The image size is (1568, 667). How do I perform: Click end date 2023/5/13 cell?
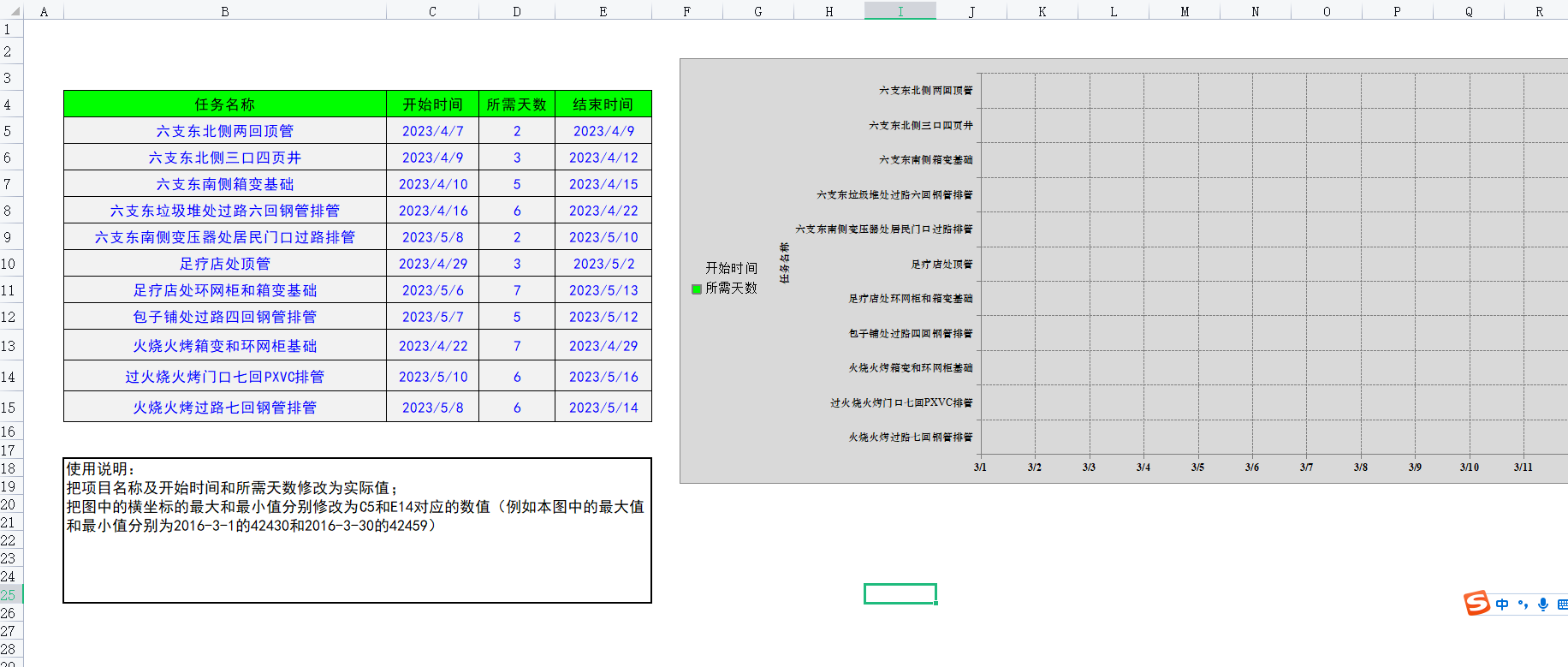pyautogui.click(x=603, y=290)
